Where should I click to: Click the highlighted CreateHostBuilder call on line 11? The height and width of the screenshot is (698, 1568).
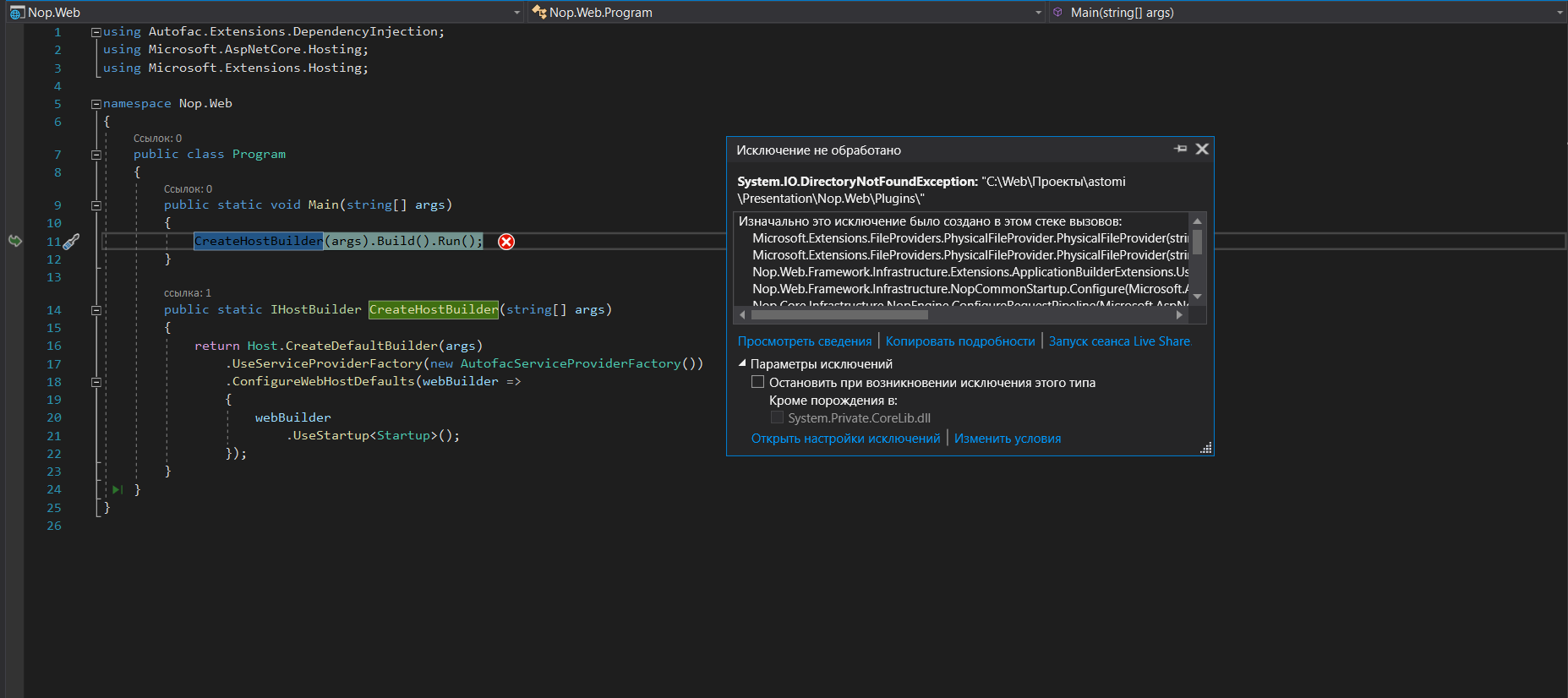(x=259, y=241)
